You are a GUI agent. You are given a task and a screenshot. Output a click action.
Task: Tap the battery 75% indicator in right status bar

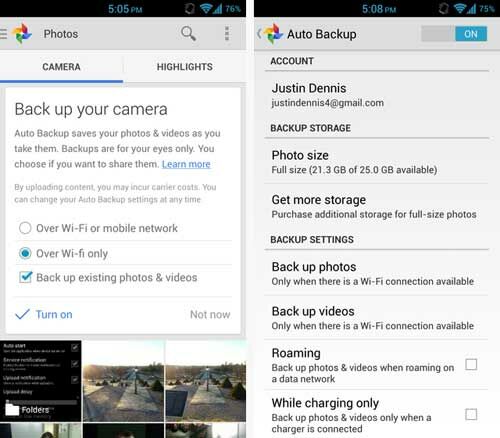pyautogui.click(x=487, y=9)
